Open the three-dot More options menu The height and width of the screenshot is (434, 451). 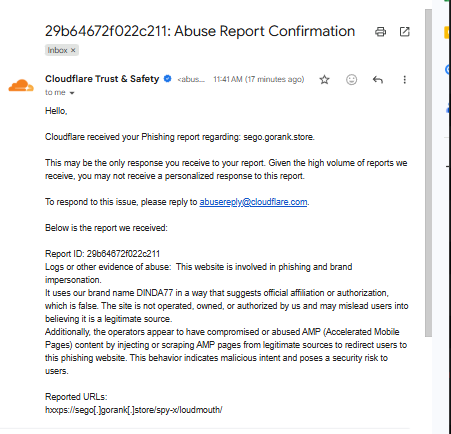(x=404, y=80)
